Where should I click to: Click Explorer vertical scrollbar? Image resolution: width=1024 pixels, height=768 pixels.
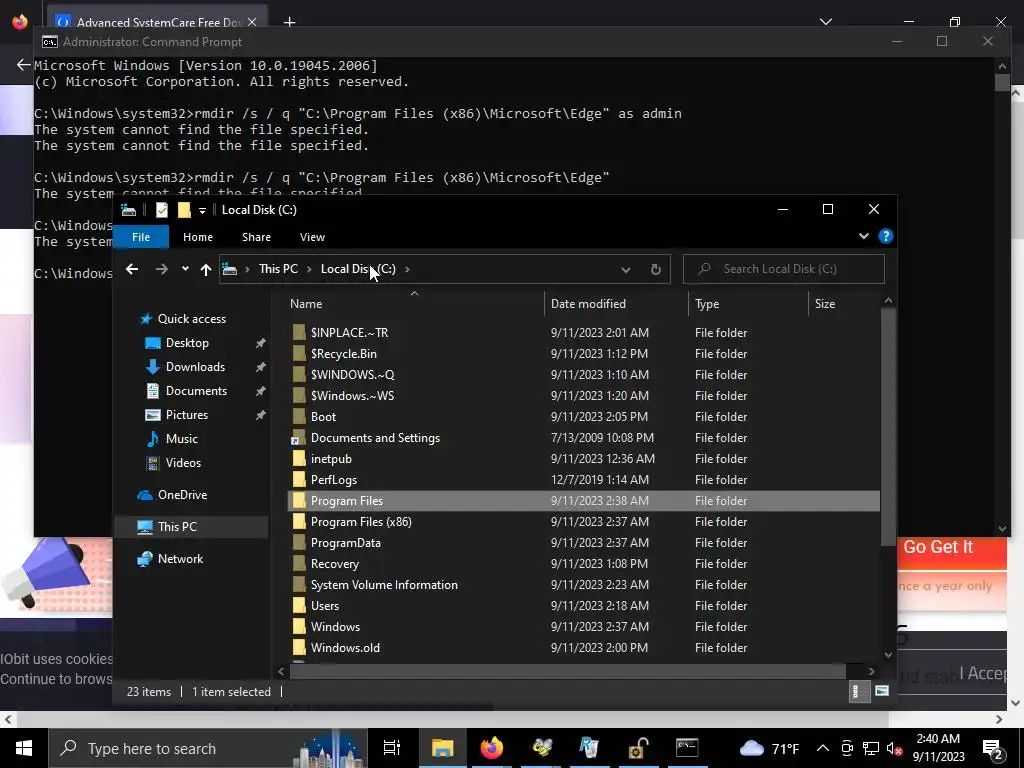(x=888, y=426)
